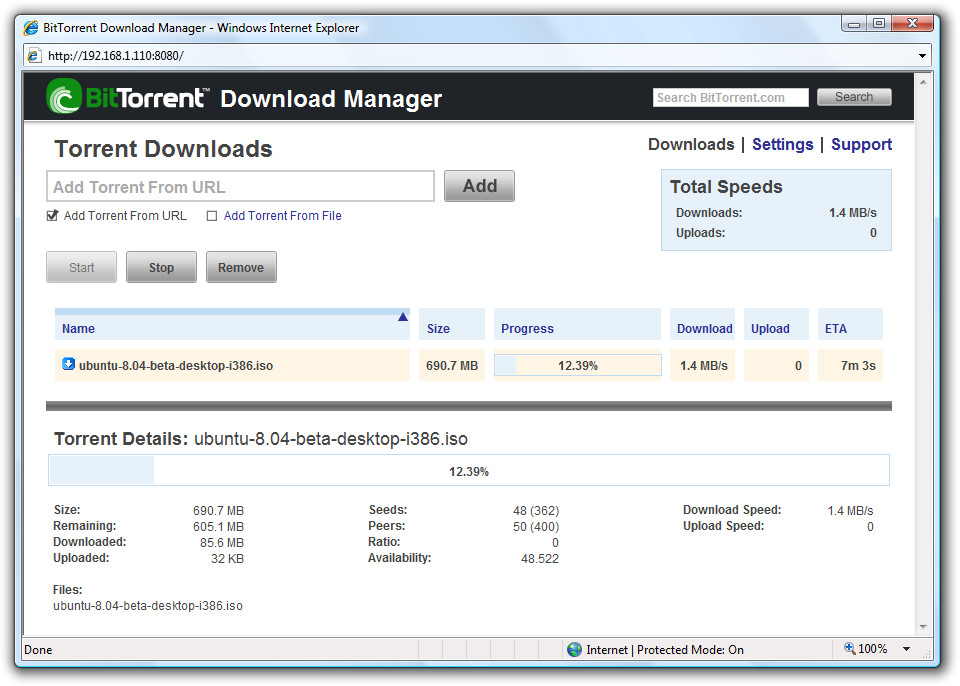960x686 pixels.
Task: Click the Availability value 48.522
Action: (539, 558)
